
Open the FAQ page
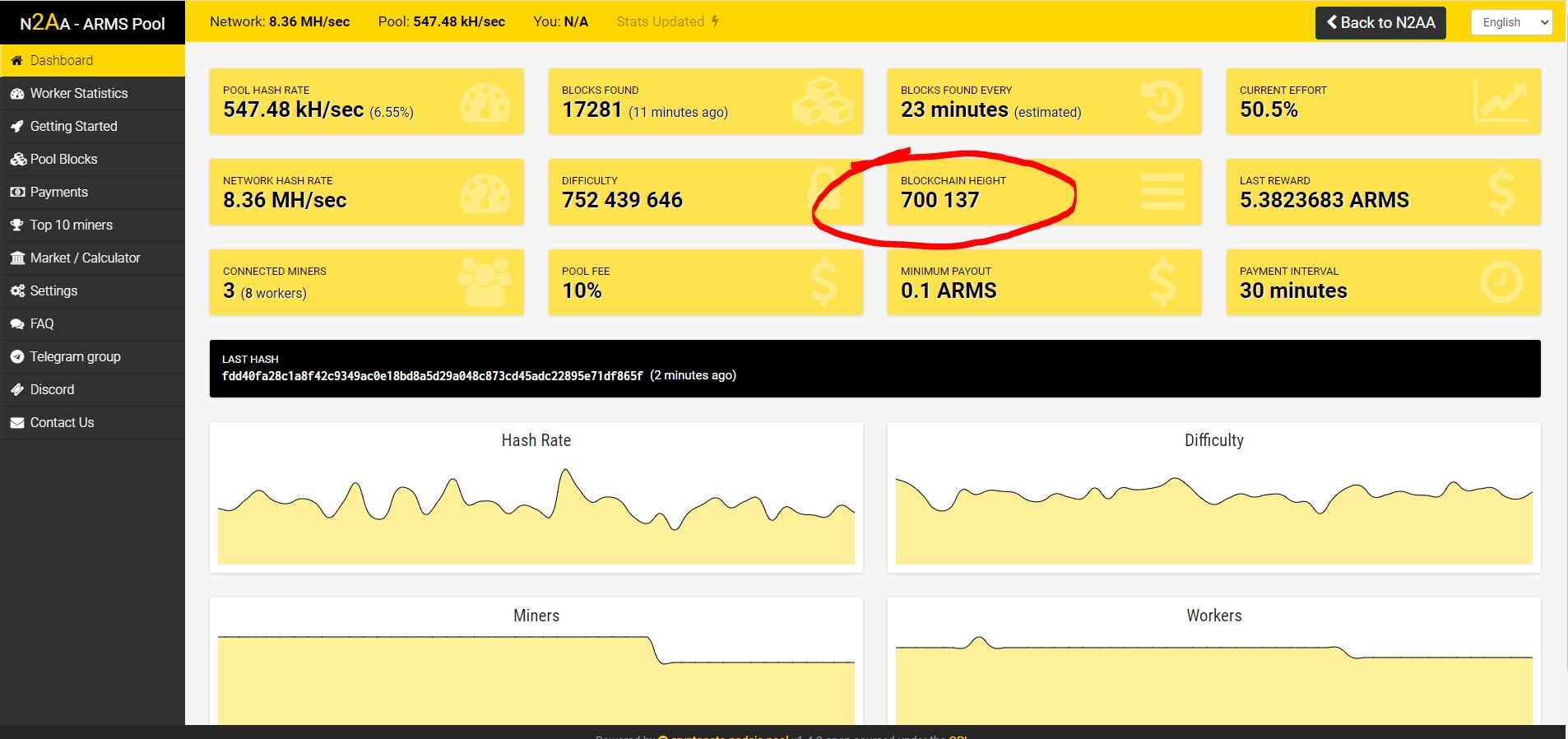point(92,323)
